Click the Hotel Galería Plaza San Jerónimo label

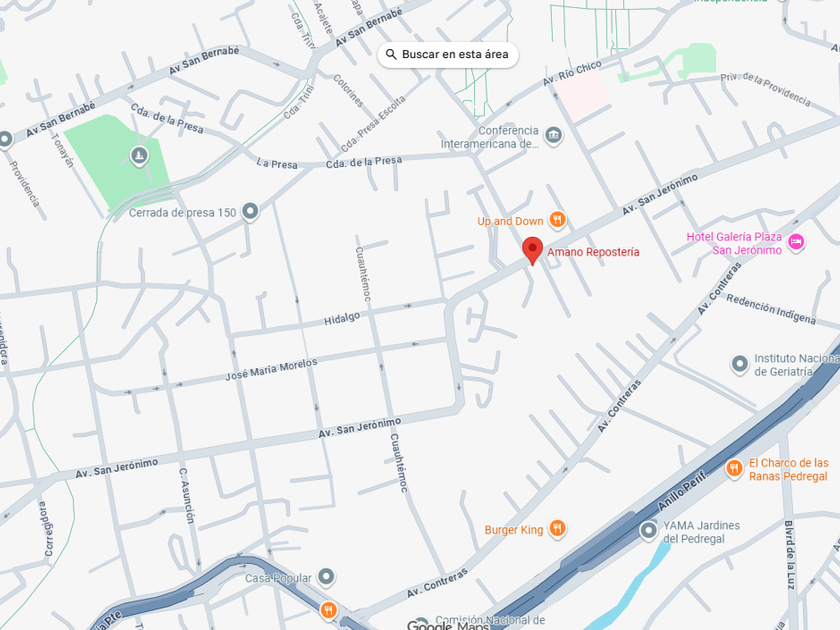(x=734, y=243)
